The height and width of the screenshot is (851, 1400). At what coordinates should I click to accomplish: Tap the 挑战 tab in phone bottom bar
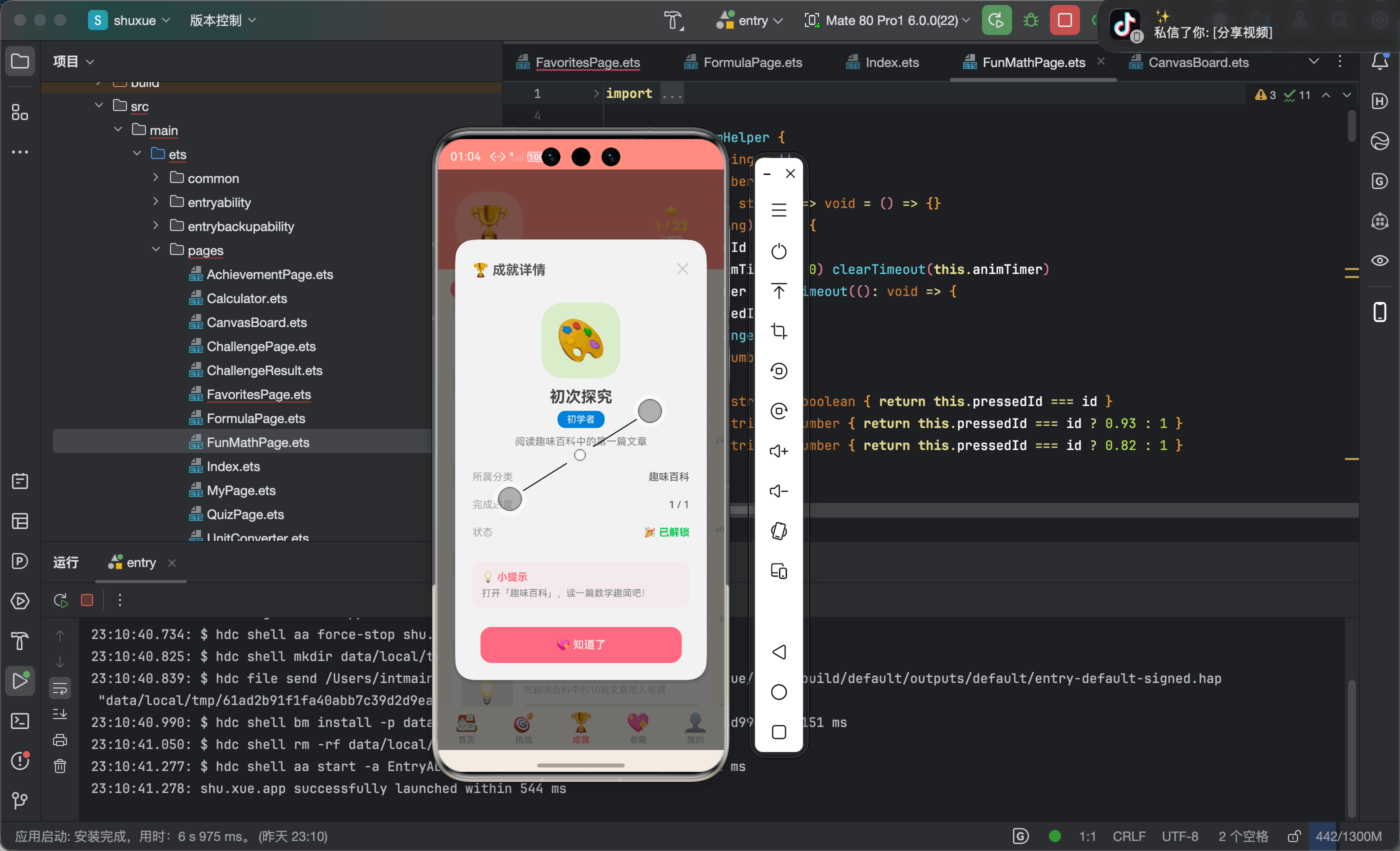523,727
